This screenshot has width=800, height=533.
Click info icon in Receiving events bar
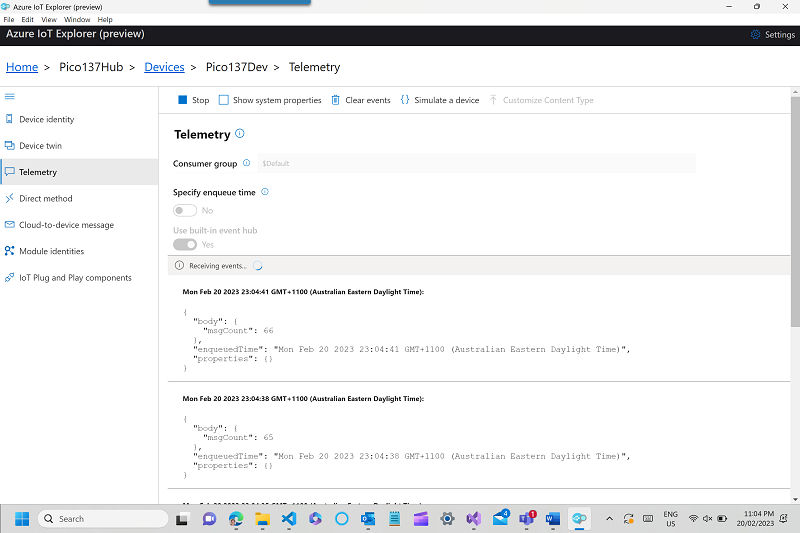click(x=179, y=265)
